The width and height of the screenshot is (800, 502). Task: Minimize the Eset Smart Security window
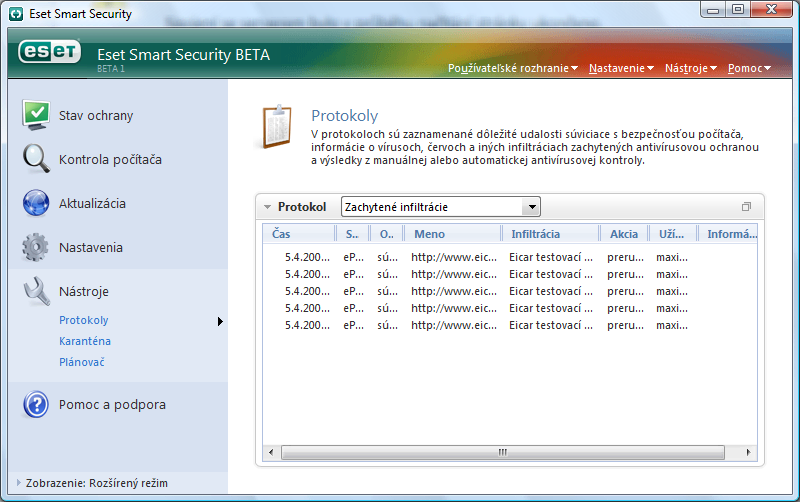click(713, 10)
